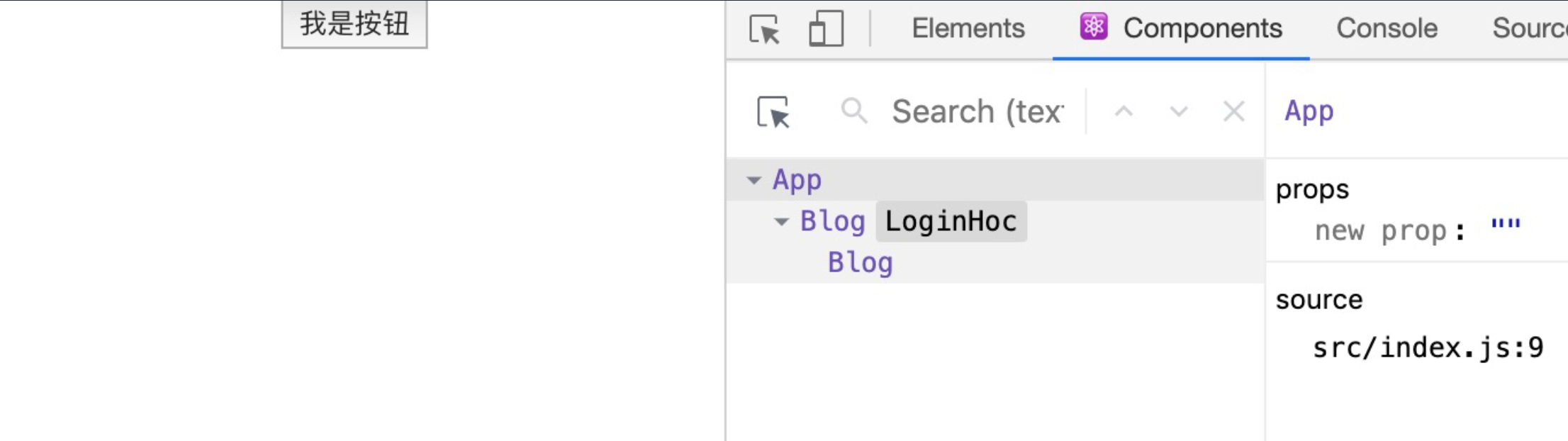Activate React select-element picker icon

[773, 112]
